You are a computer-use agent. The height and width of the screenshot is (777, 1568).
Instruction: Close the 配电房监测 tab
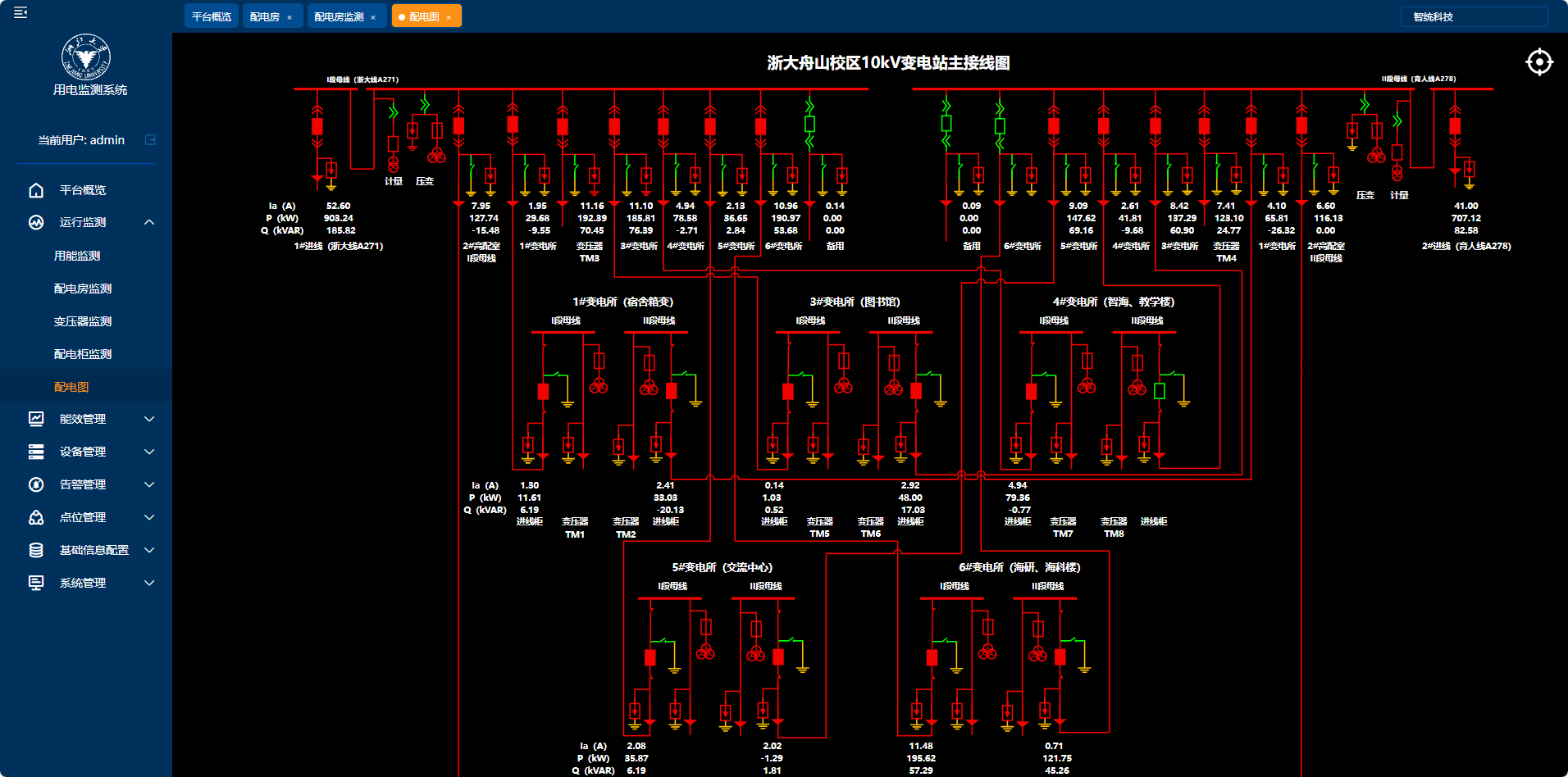click(373, 17)
